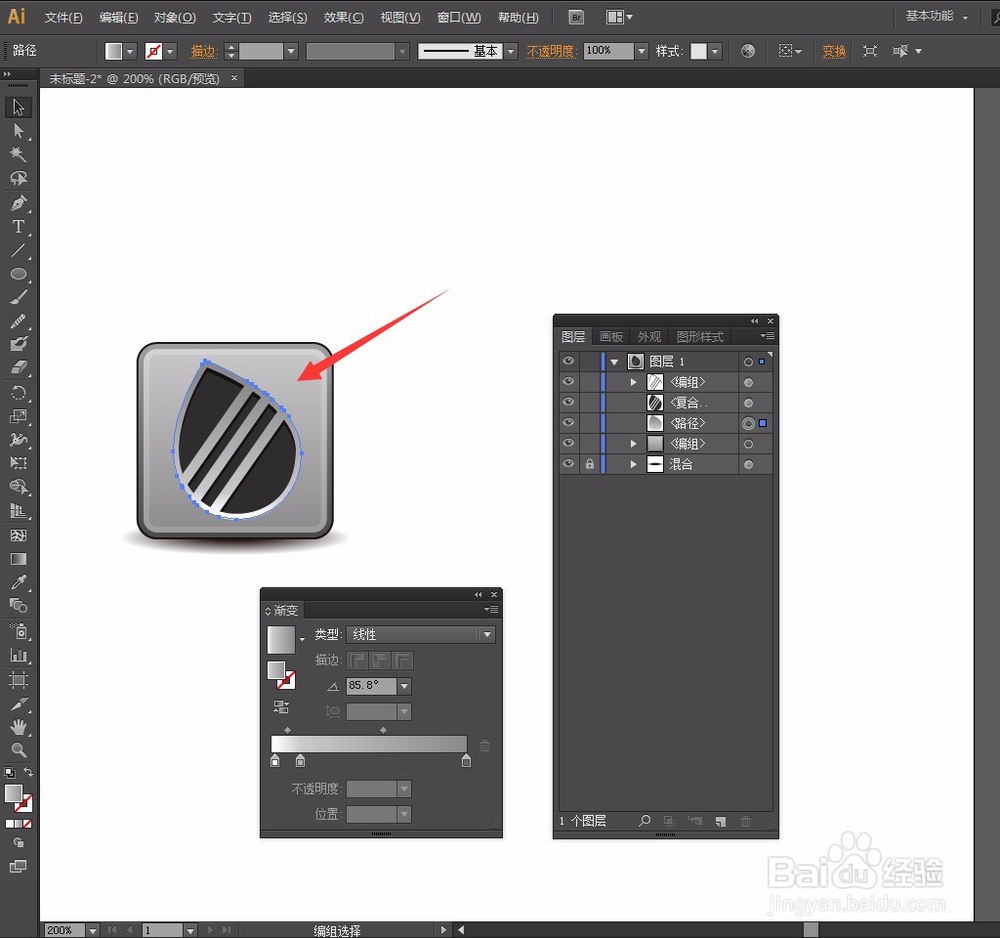
Task: Select the Line Segment tool
Action: tap(18, 250)
